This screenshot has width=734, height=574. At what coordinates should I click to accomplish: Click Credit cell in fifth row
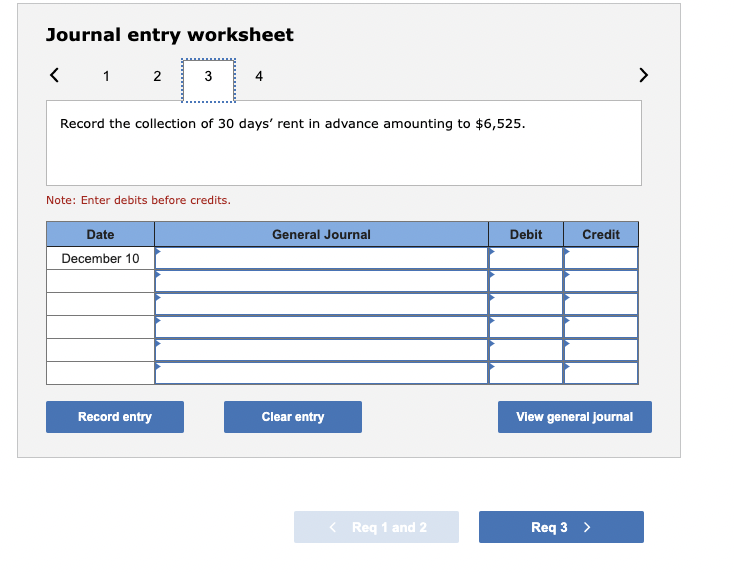click(x=601, y=350)
